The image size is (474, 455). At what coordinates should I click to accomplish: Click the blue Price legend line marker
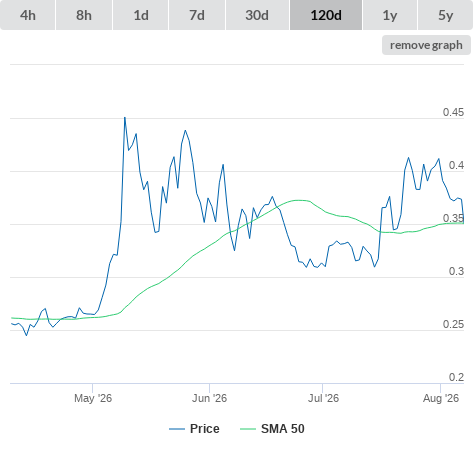[177, 429]
